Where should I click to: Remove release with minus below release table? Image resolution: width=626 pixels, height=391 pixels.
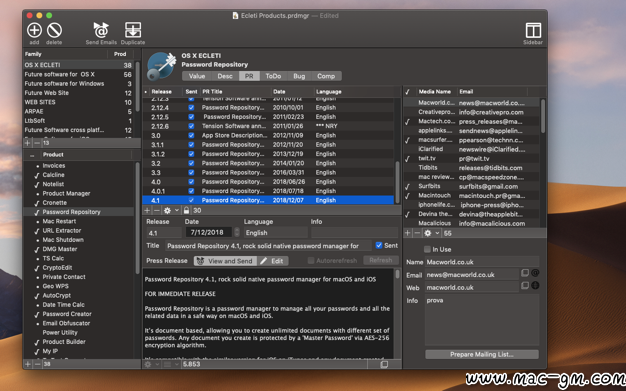click(x=156, y=210)
